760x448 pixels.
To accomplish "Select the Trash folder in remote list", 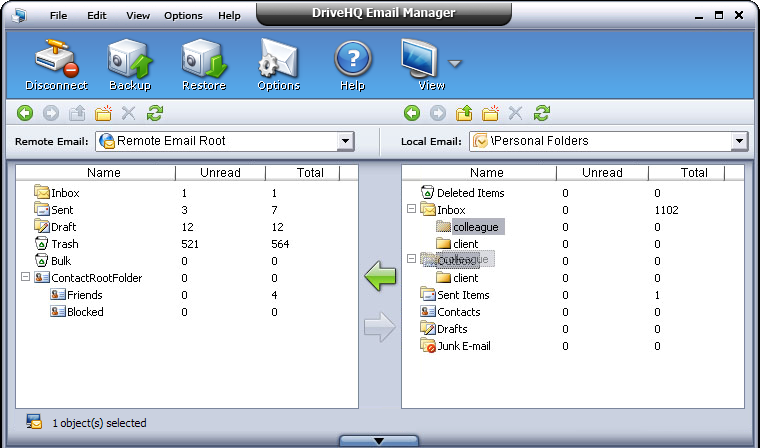I will [64, 244].
